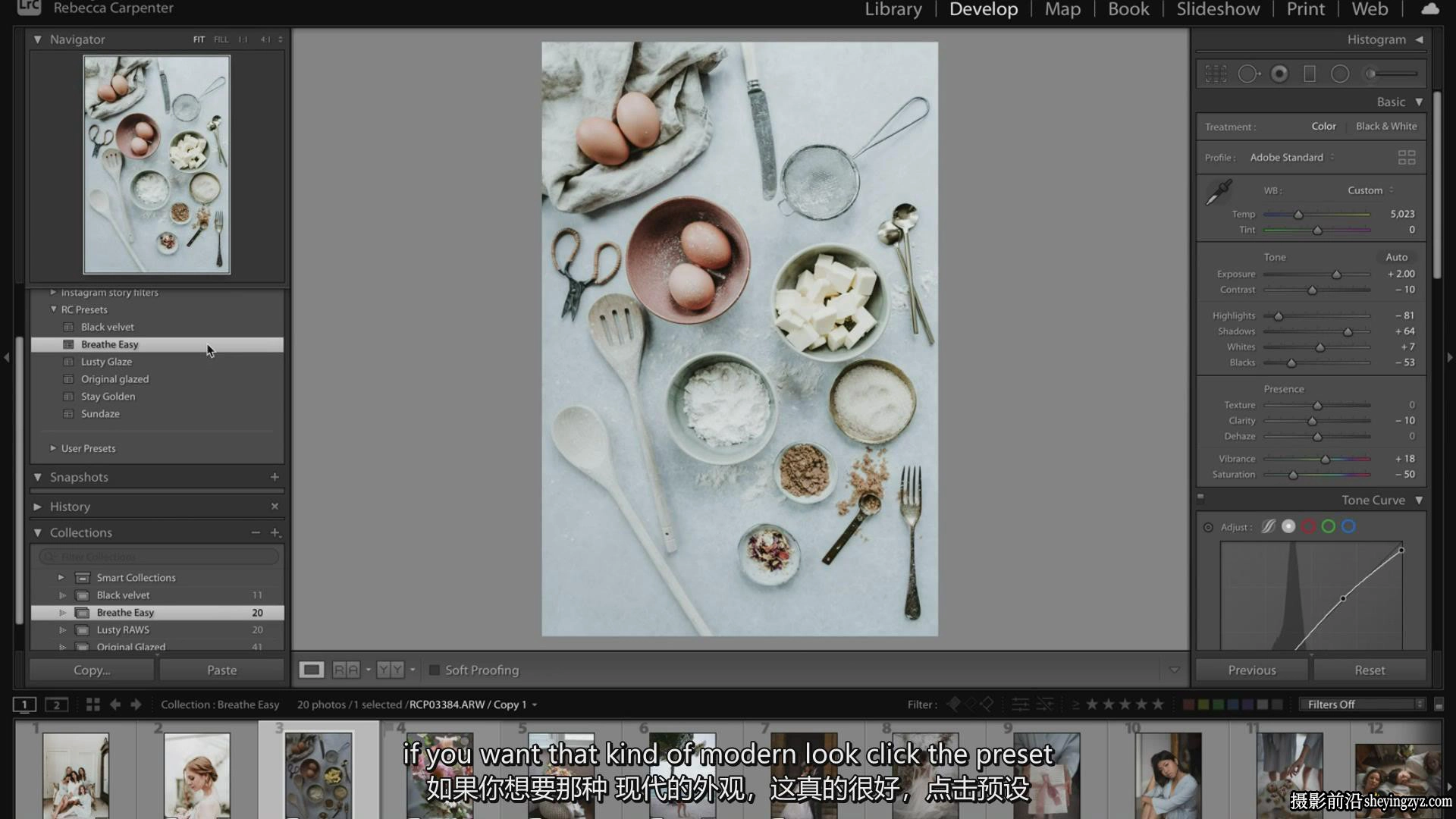The image size is (1456, 819).
Task: Pick the White Balance eyedropper
Action: (1219, 192)
